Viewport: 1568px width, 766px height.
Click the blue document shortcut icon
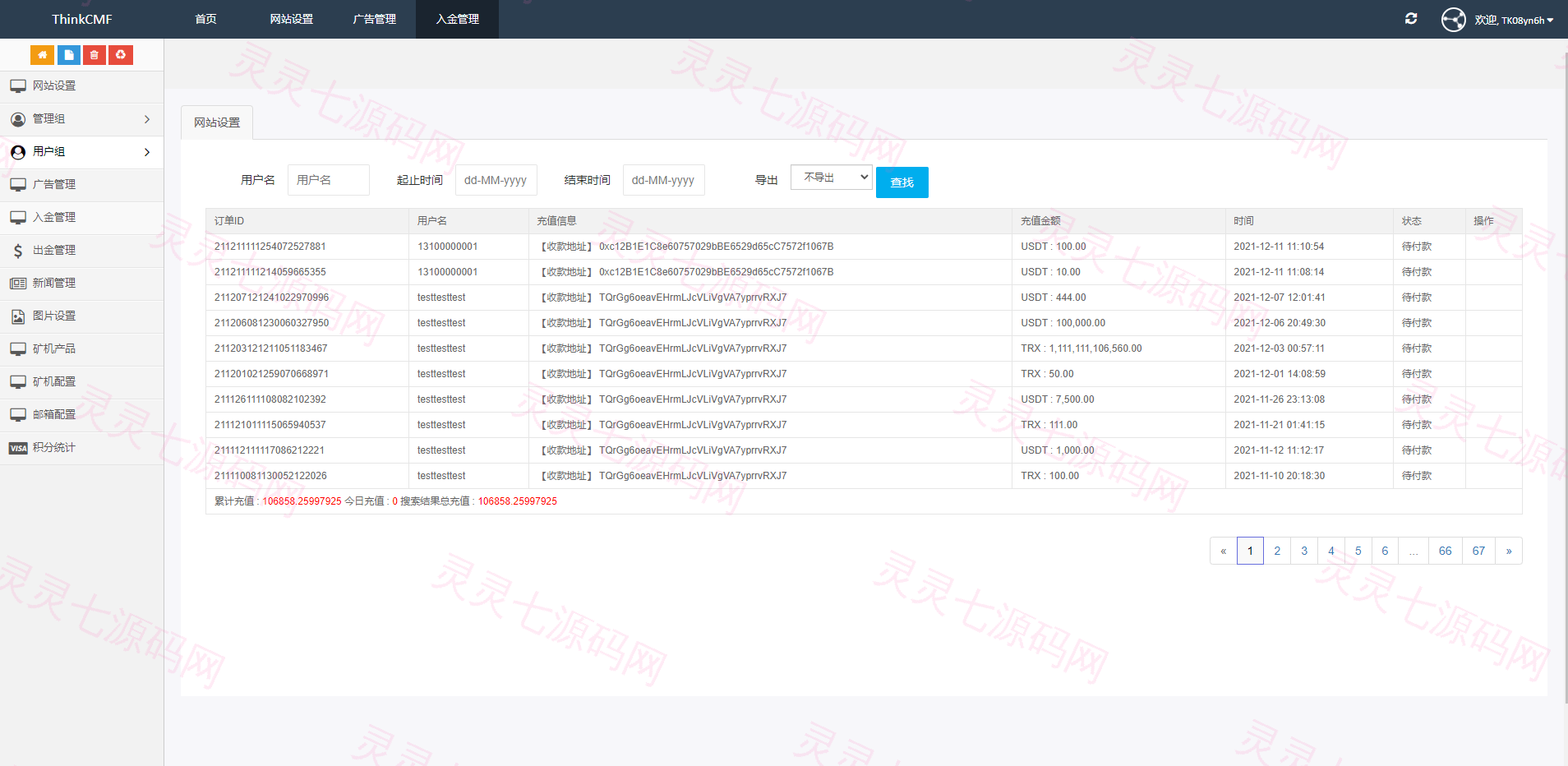[x=68, y=55]
